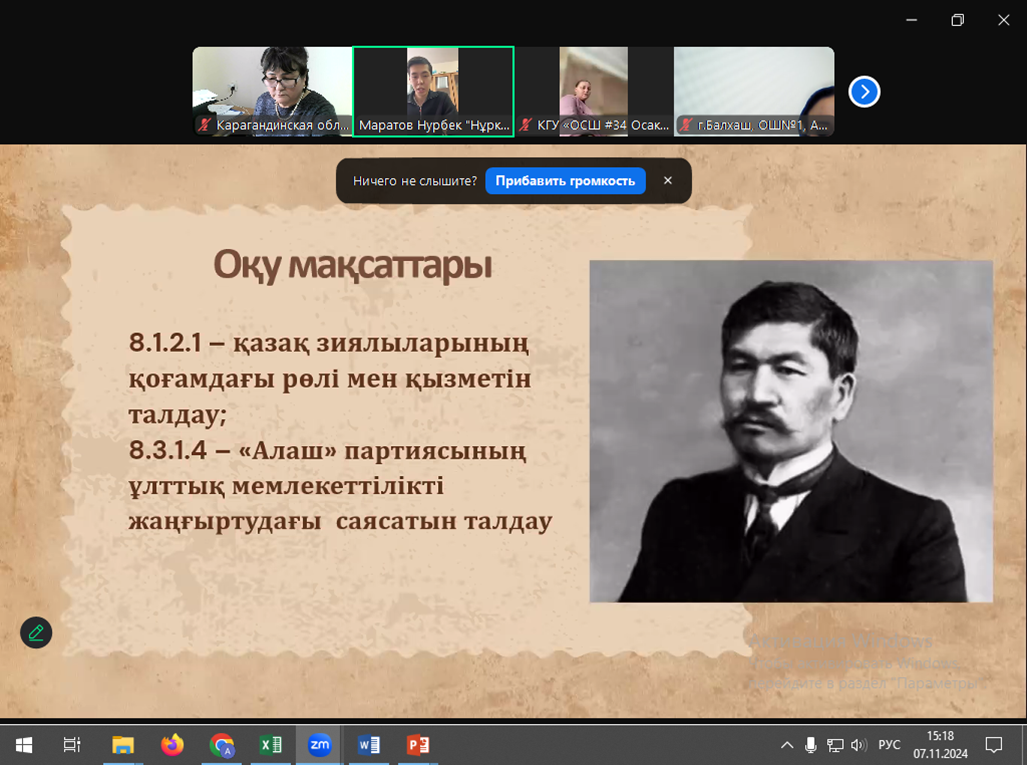This screenshot has height=765, width=1027.
Task: Open Task View in the taskbar
Action: (x=72, y=745)
